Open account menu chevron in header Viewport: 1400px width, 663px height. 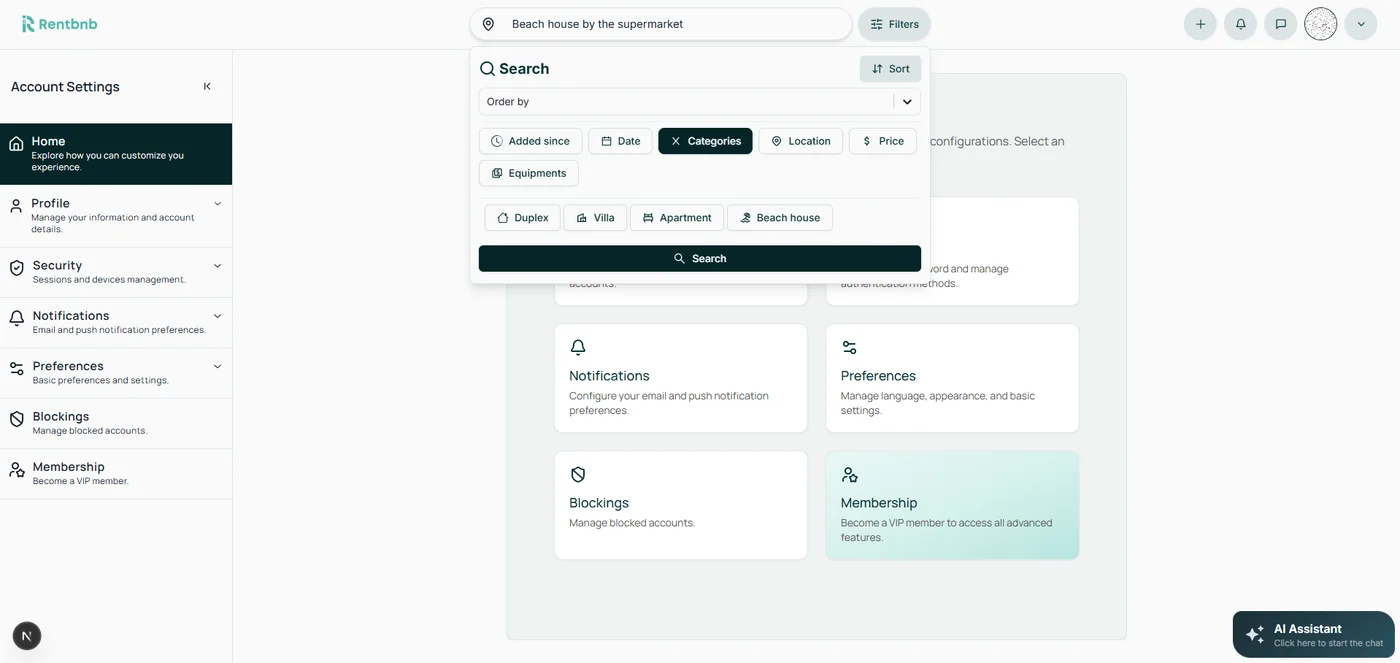click(1360, 24)
